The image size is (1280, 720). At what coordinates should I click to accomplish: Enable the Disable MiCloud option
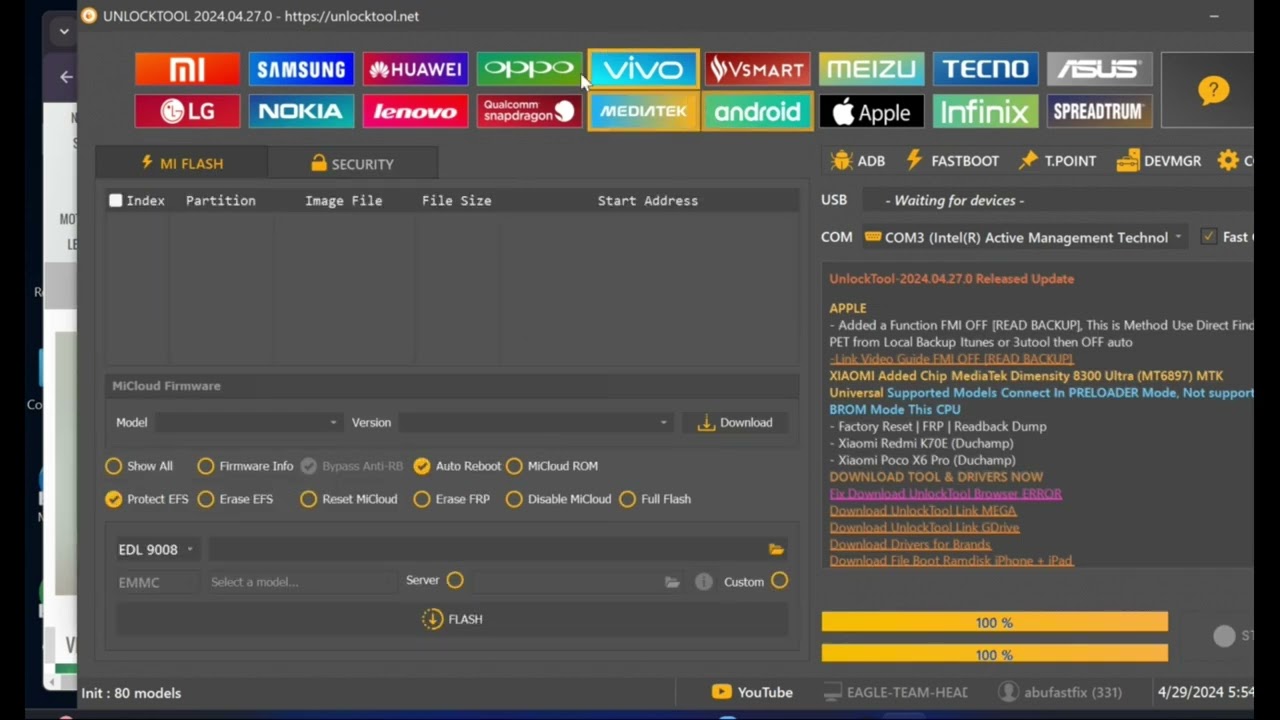[x=558, y=499]
